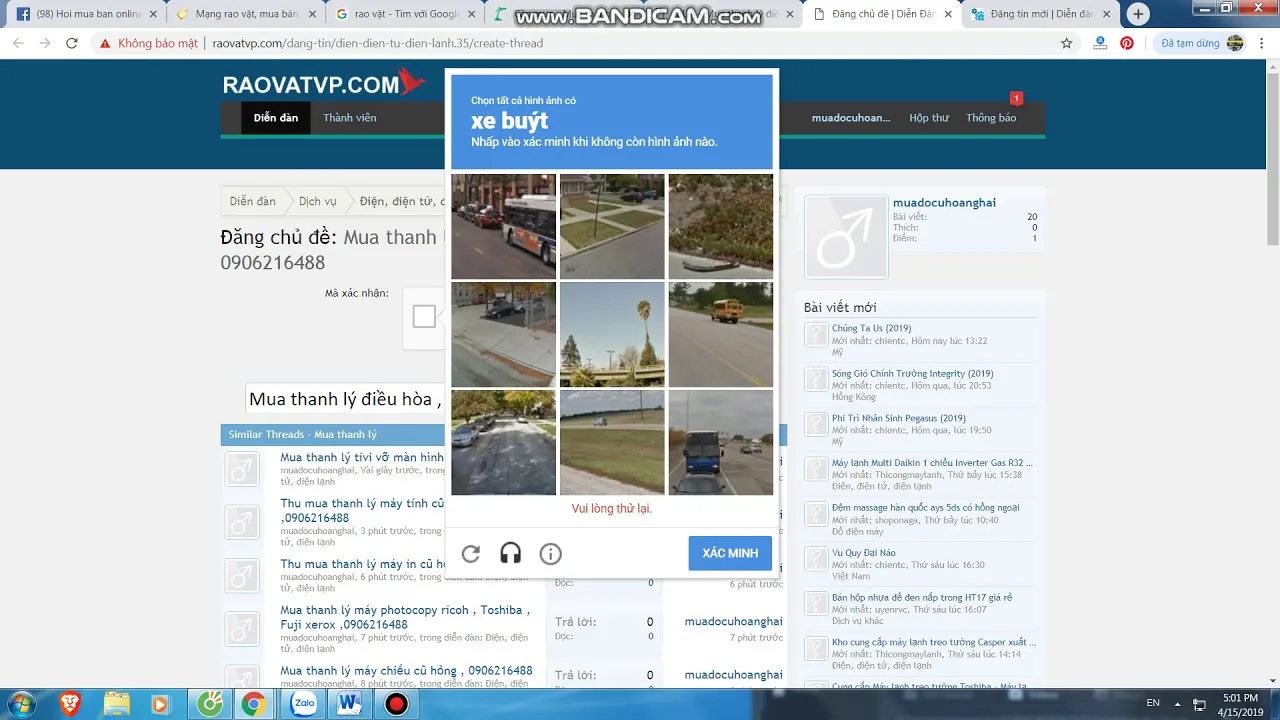Open similar thread Mua thanh lý máy chiếu cũ hỏng
1280x720 pixels.
406,670
